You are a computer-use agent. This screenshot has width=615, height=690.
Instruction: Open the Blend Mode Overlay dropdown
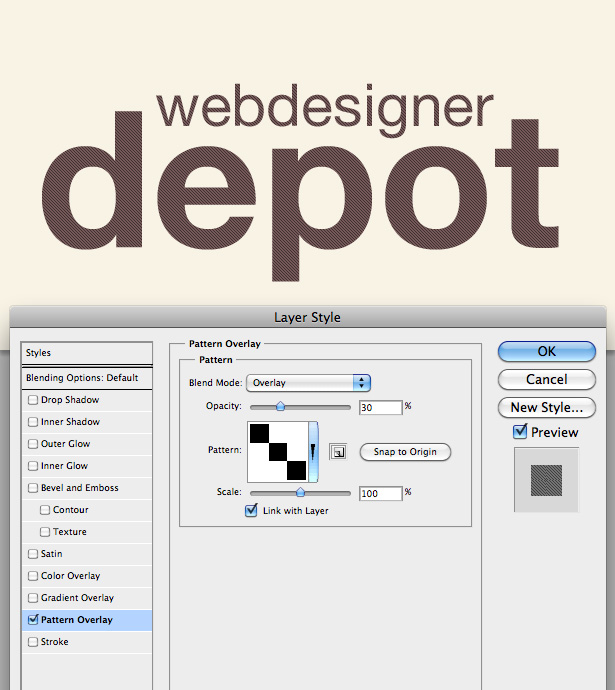point(308,383)
